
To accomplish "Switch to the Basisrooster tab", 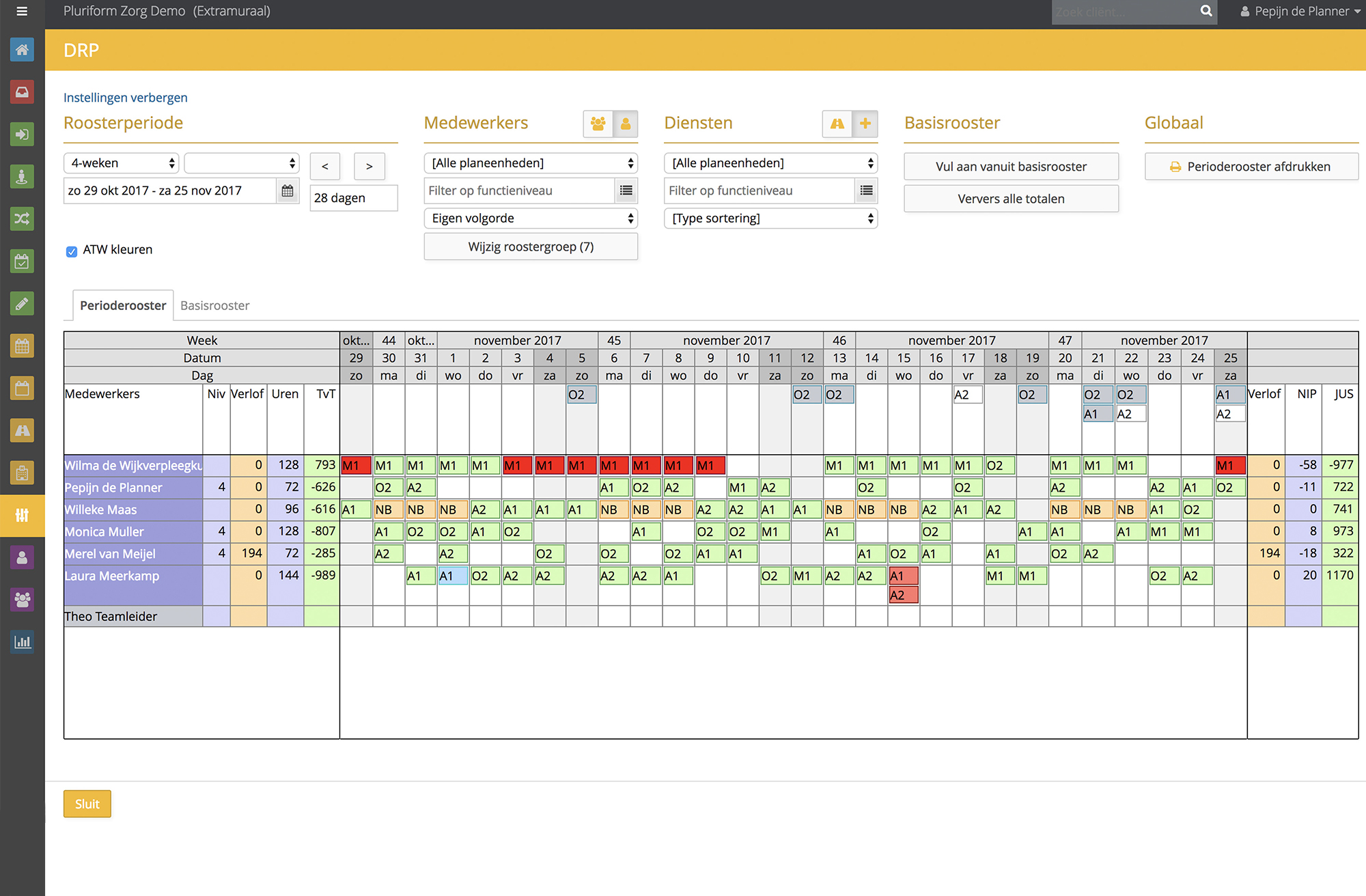I will click(214, 305).
